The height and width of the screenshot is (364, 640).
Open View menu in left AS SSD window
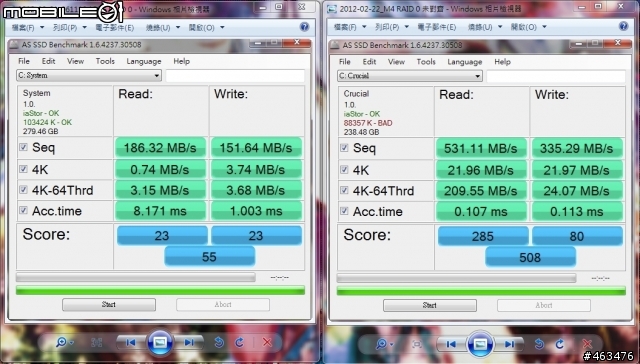pos(76,61)
